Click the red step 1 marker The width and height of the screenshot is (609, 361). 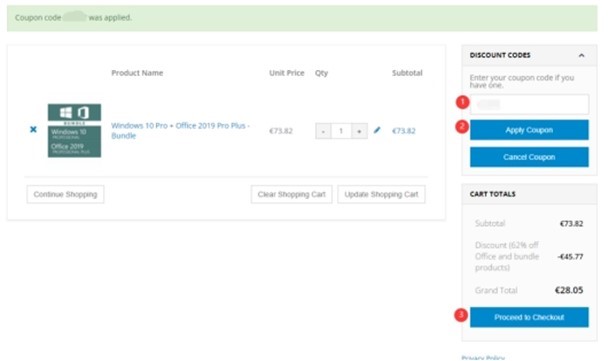(x=462, y=102)
